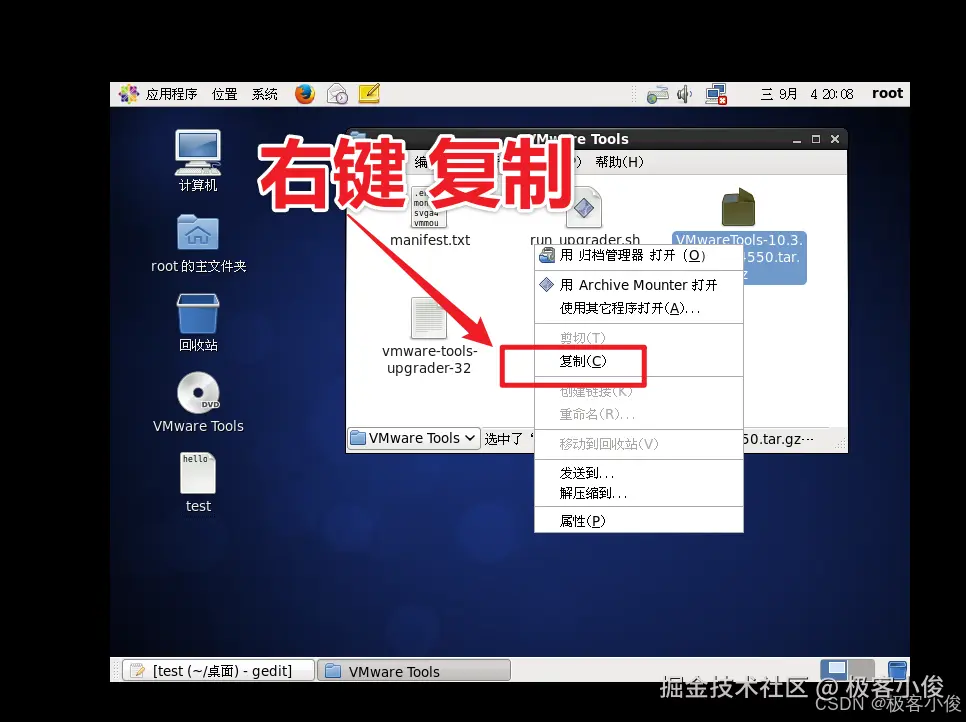The image size is (966, 722).
Task: Launch the Evolution mail icon in panel
Action: (337, 94)
